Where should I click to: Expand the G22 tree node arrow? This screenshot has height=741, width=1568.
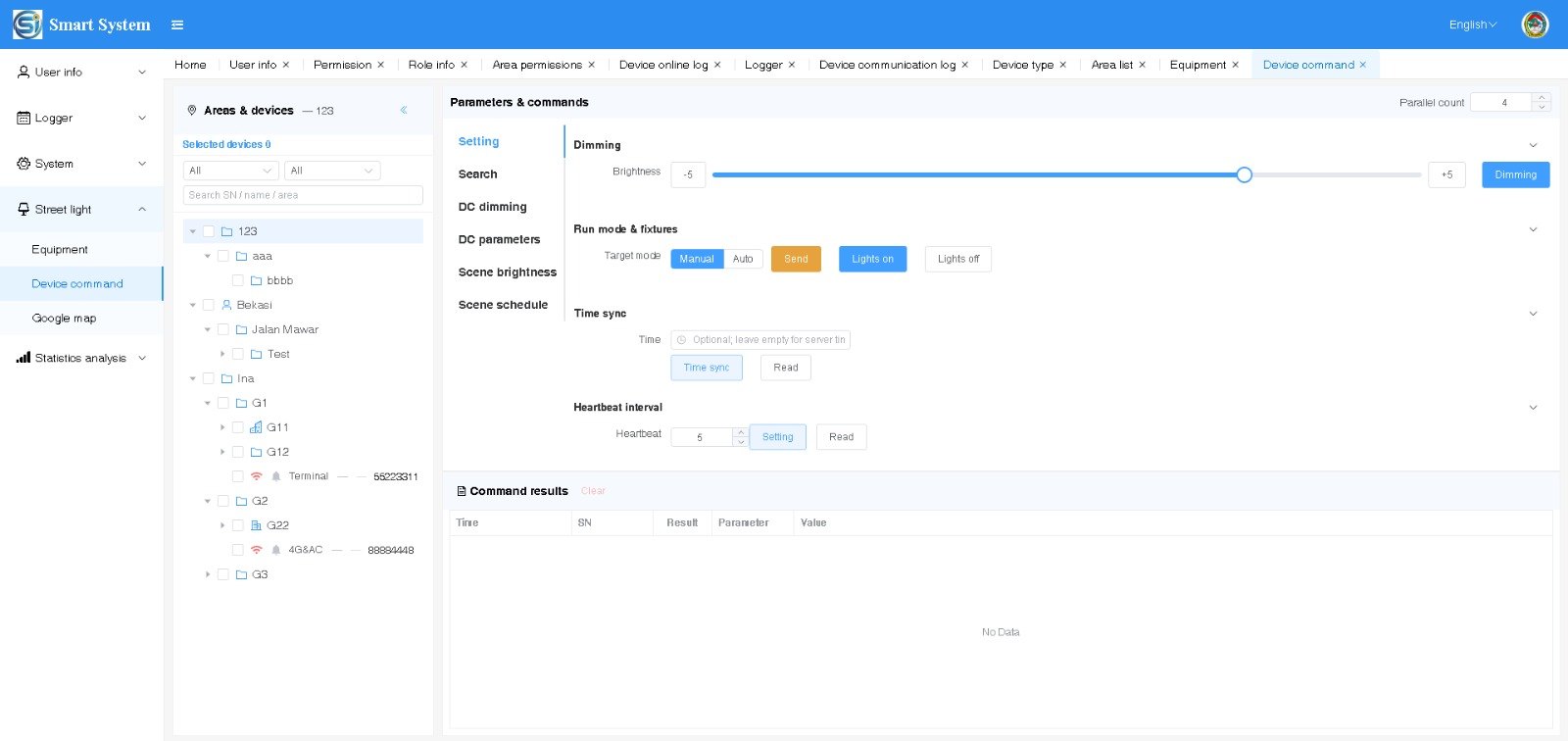(x=222, y=525)
